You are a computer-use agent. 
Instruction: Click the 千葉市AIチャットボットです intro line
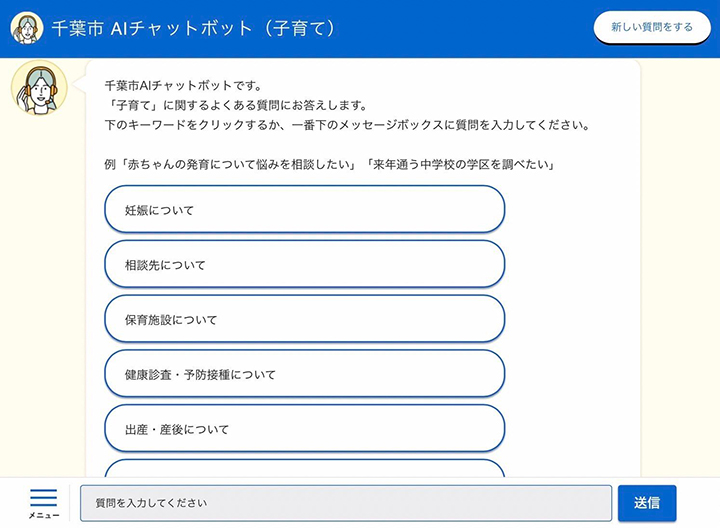coord(182,86)
